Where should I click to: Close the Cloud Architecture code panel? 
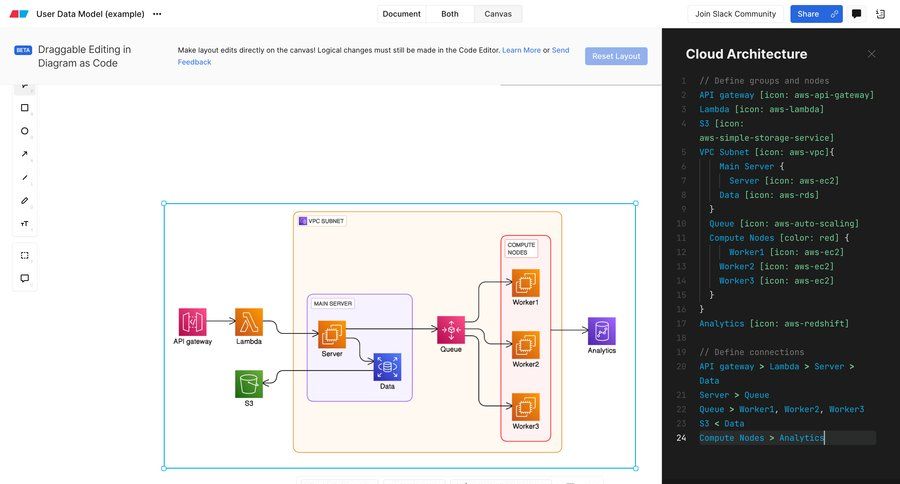pyautogui.click(x=871, y=54)
